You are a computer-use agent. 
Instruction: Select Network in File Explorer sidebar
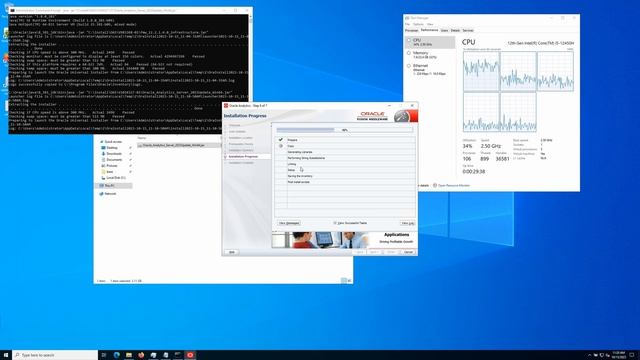tap(110, 193)
